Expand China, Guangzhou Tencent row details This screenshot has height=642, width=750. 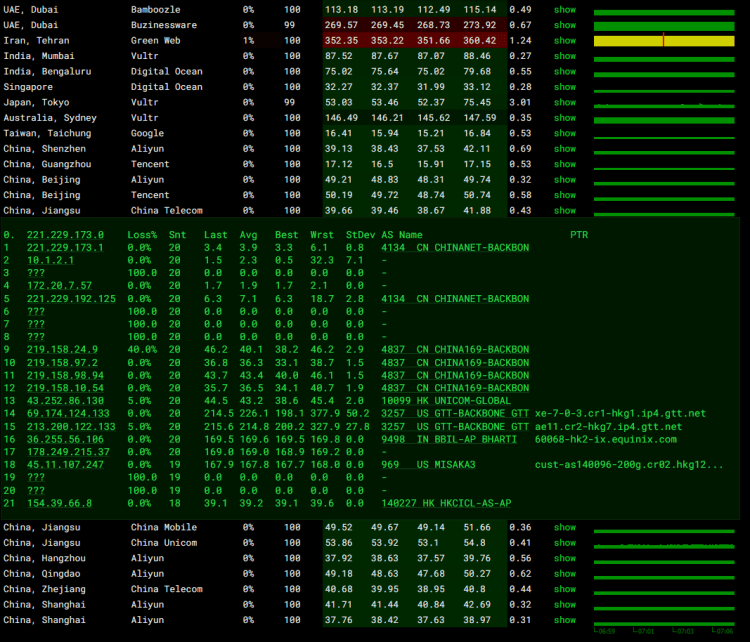tap(565, 164)
